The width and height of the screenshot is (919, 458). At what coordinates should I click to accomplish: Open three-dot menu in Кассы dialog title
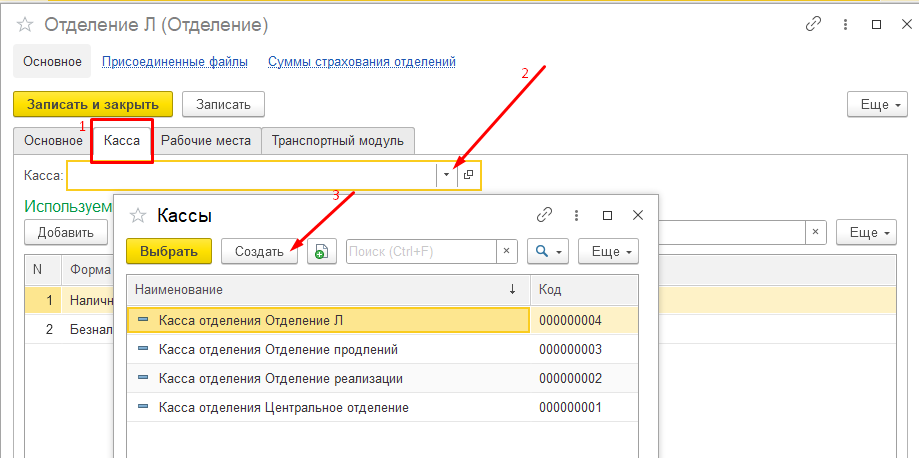(576, 215)
